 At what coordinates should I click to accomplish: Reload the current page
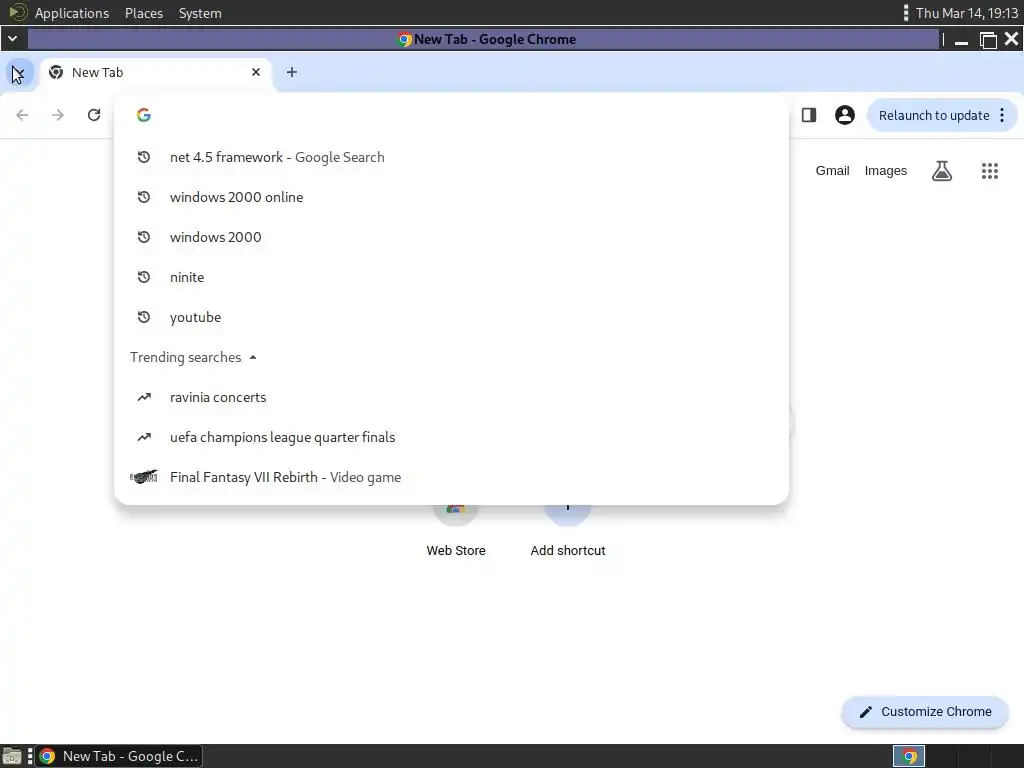pyautogui.click(x=94, y=115)
